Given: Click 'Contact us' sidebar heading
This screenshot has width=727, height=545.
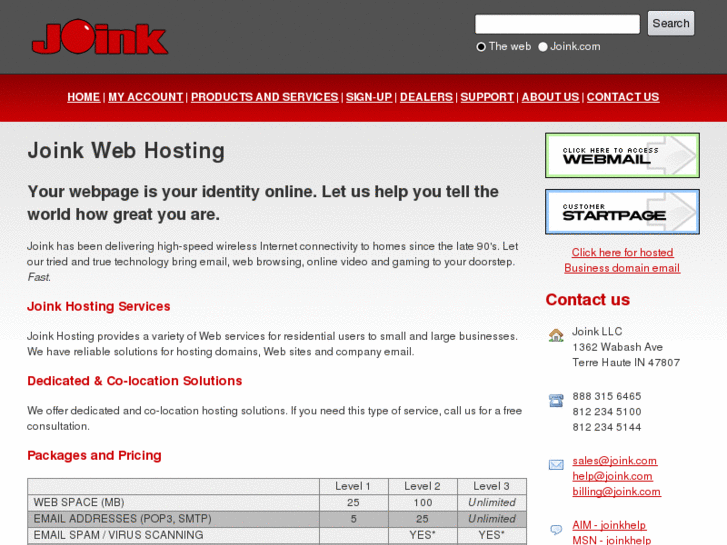Looking at the screenshot, I should pyautogui.click(x=587, y=300).
